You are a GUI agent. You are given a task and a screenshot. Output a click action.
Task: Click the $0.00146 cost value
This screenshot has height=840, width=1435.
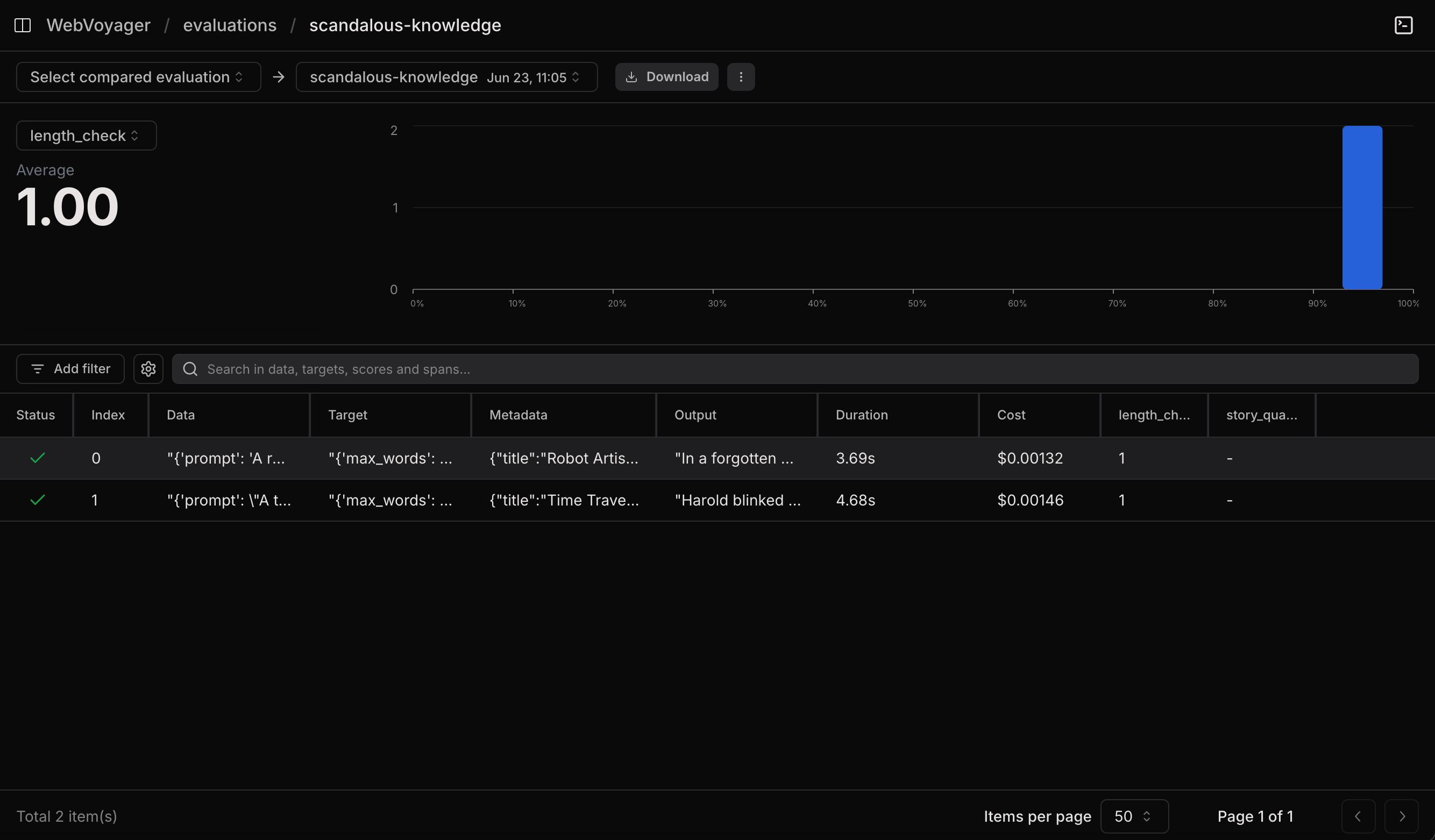1030,500
